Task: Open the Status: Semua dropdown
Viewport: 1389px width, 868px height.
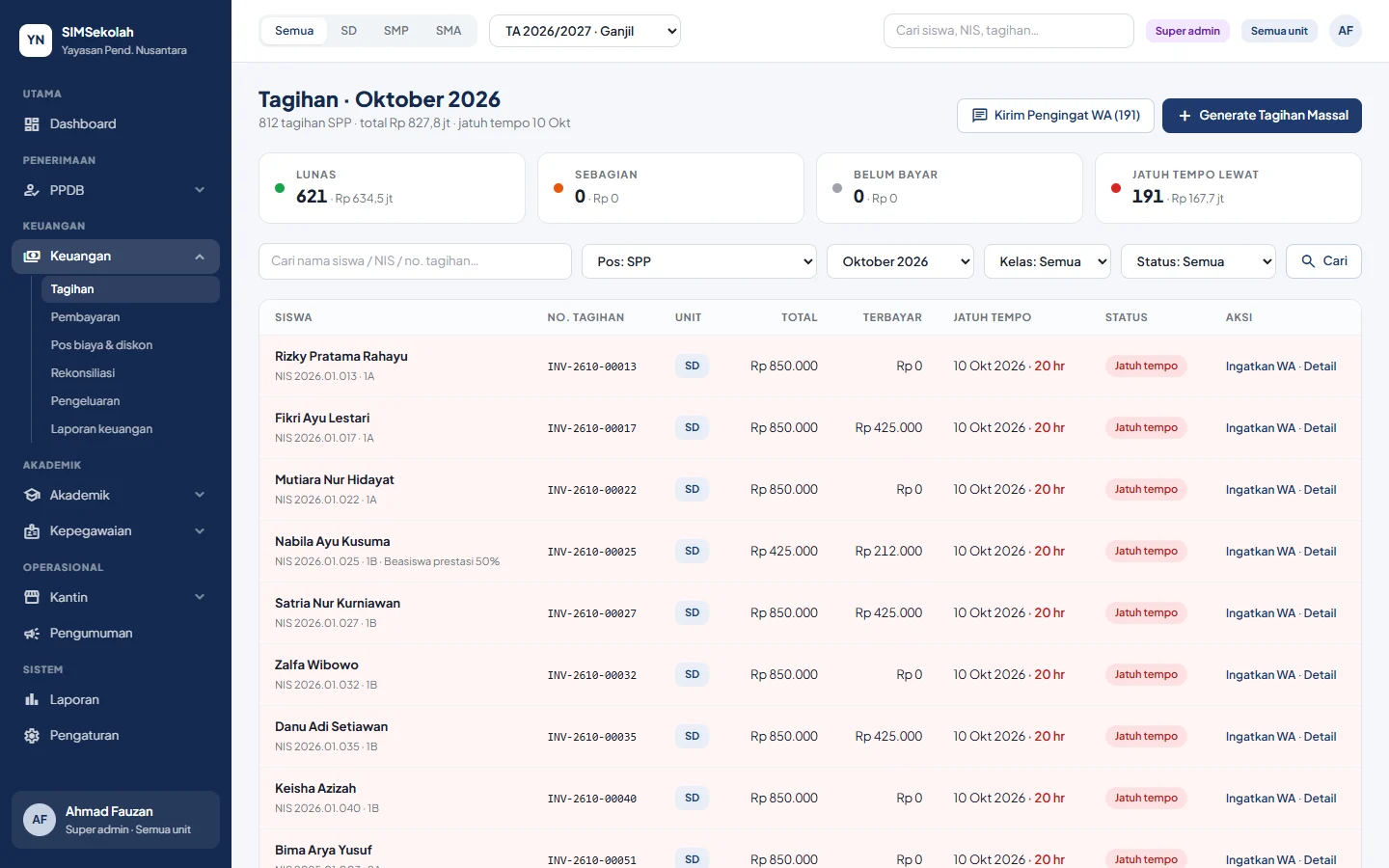Action: 1198,261
